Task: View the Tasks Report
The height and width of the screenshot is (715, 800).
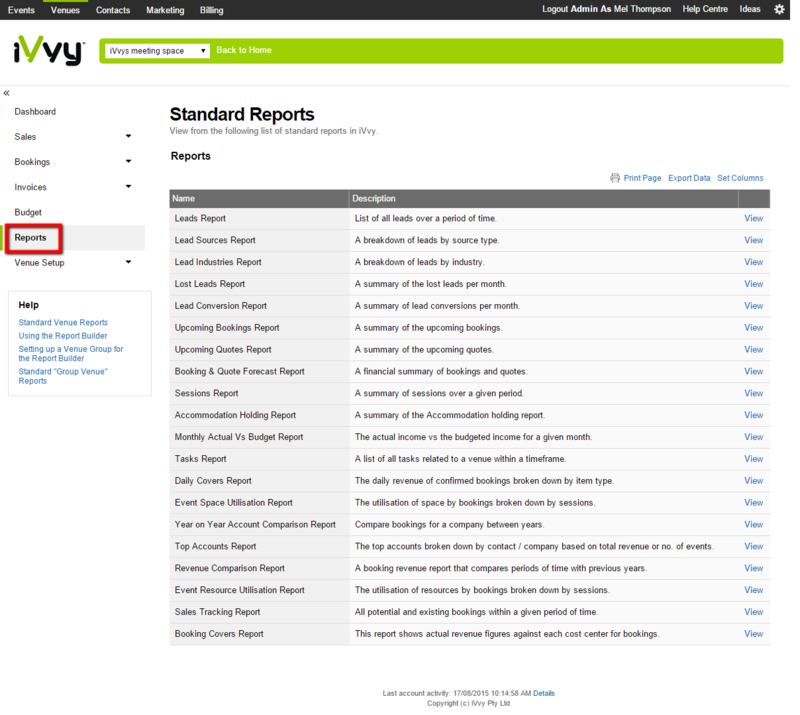Action: tap(754, 459)
